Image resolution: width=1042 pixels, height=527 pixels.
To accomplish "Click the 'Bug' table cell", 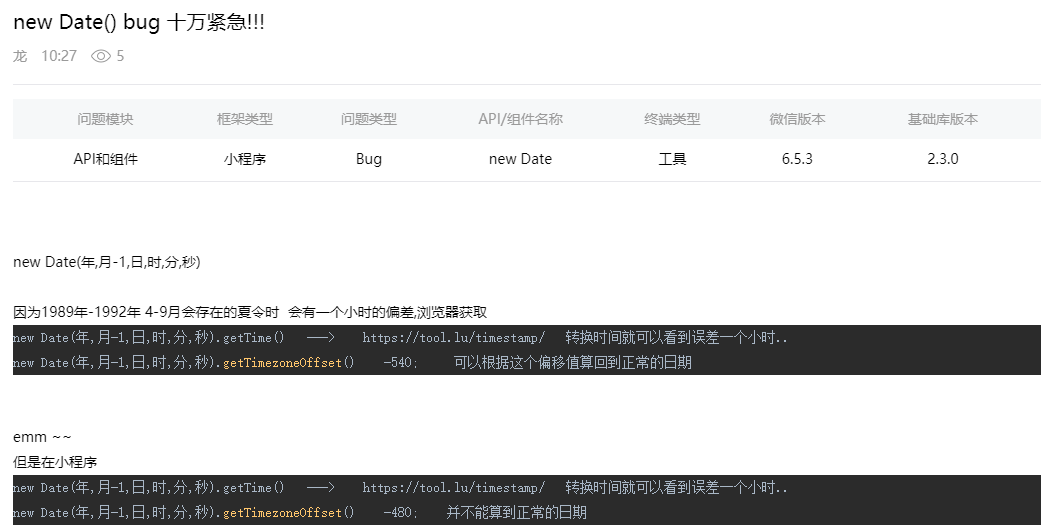I will tap(369, 159).
